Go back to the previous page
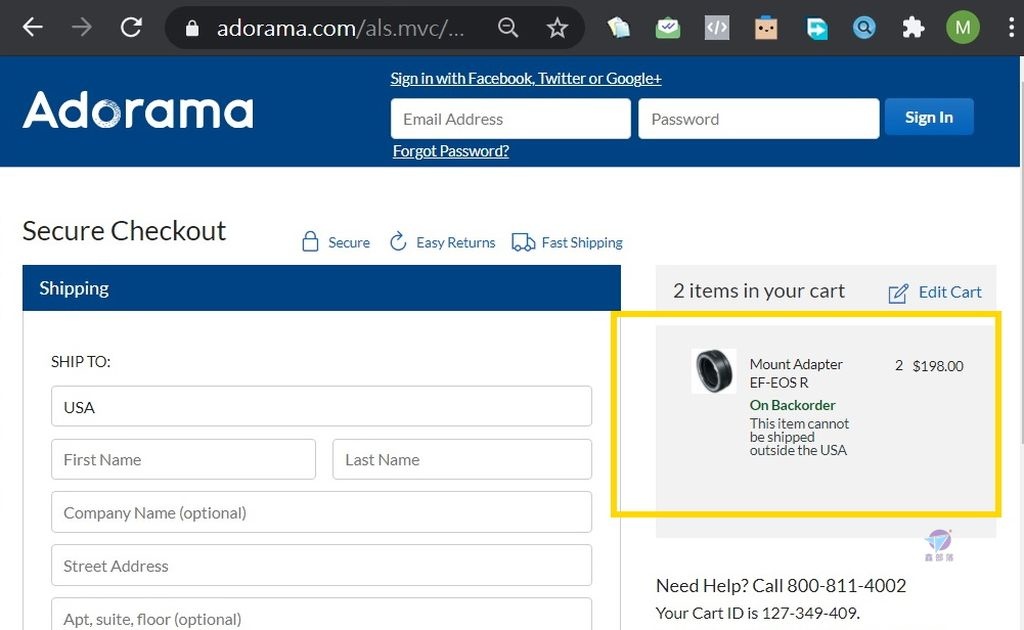 pos(32,27)
